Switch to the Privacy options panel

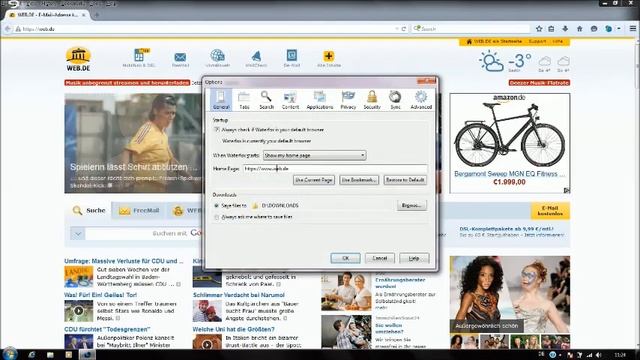[x=348, y=100]
